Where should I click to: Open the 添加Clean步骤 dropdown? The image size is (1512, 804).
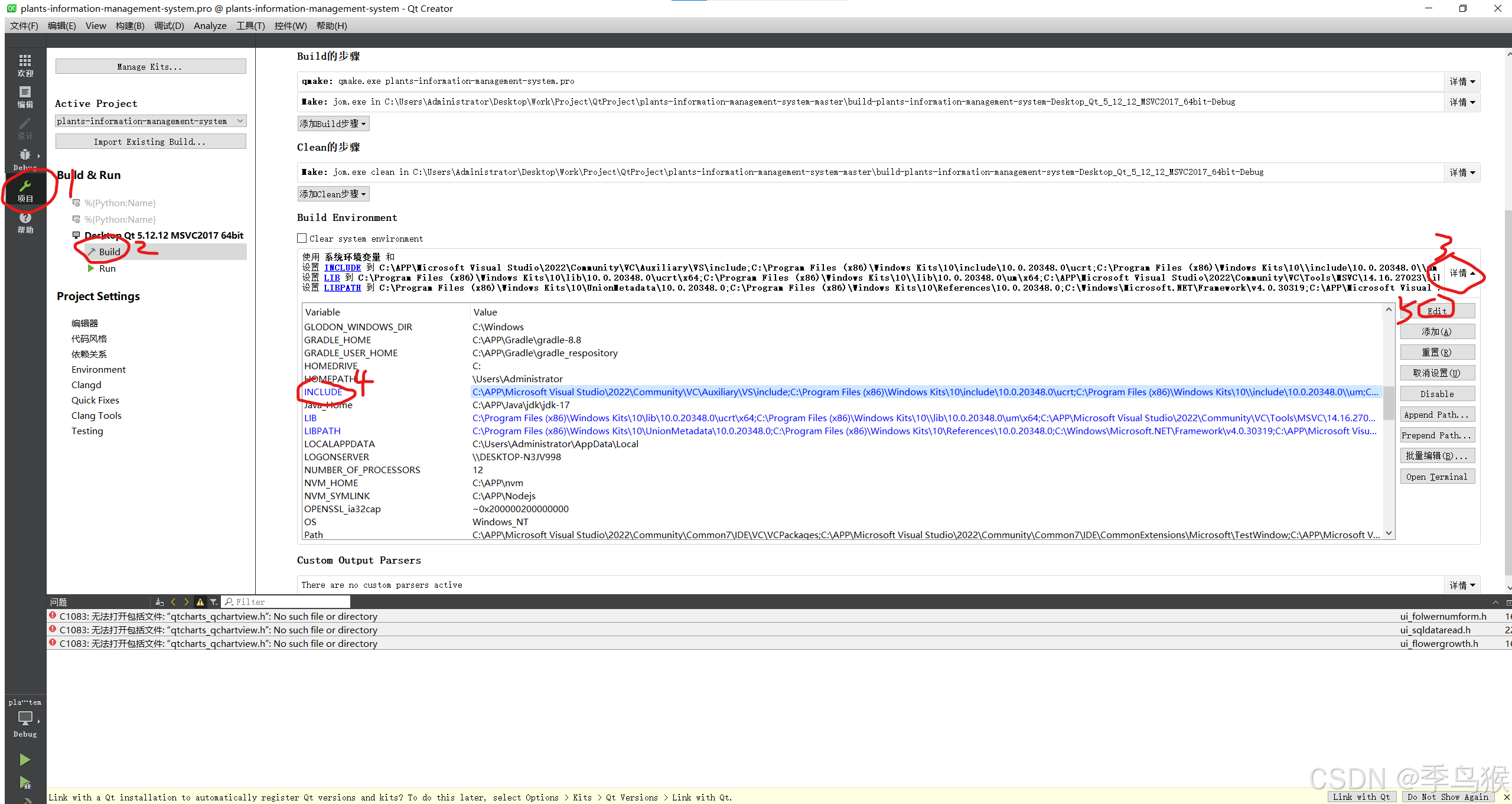(333, 194)
